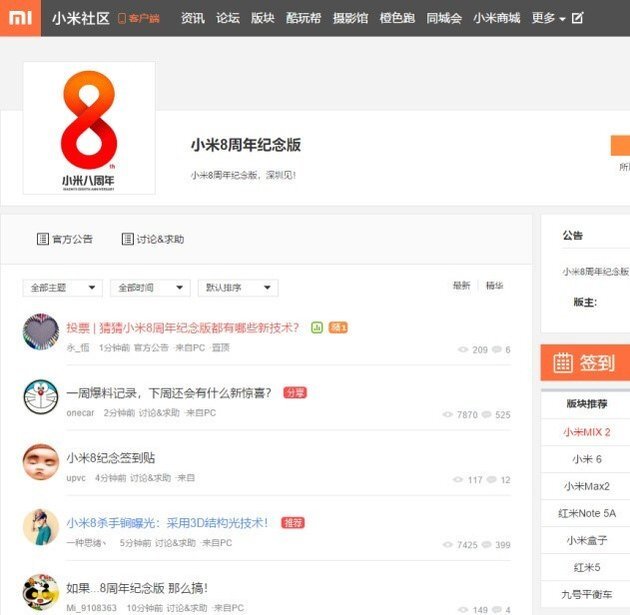
Task: Click the 官方公告 list icon
Action: (x=42, y=239)
